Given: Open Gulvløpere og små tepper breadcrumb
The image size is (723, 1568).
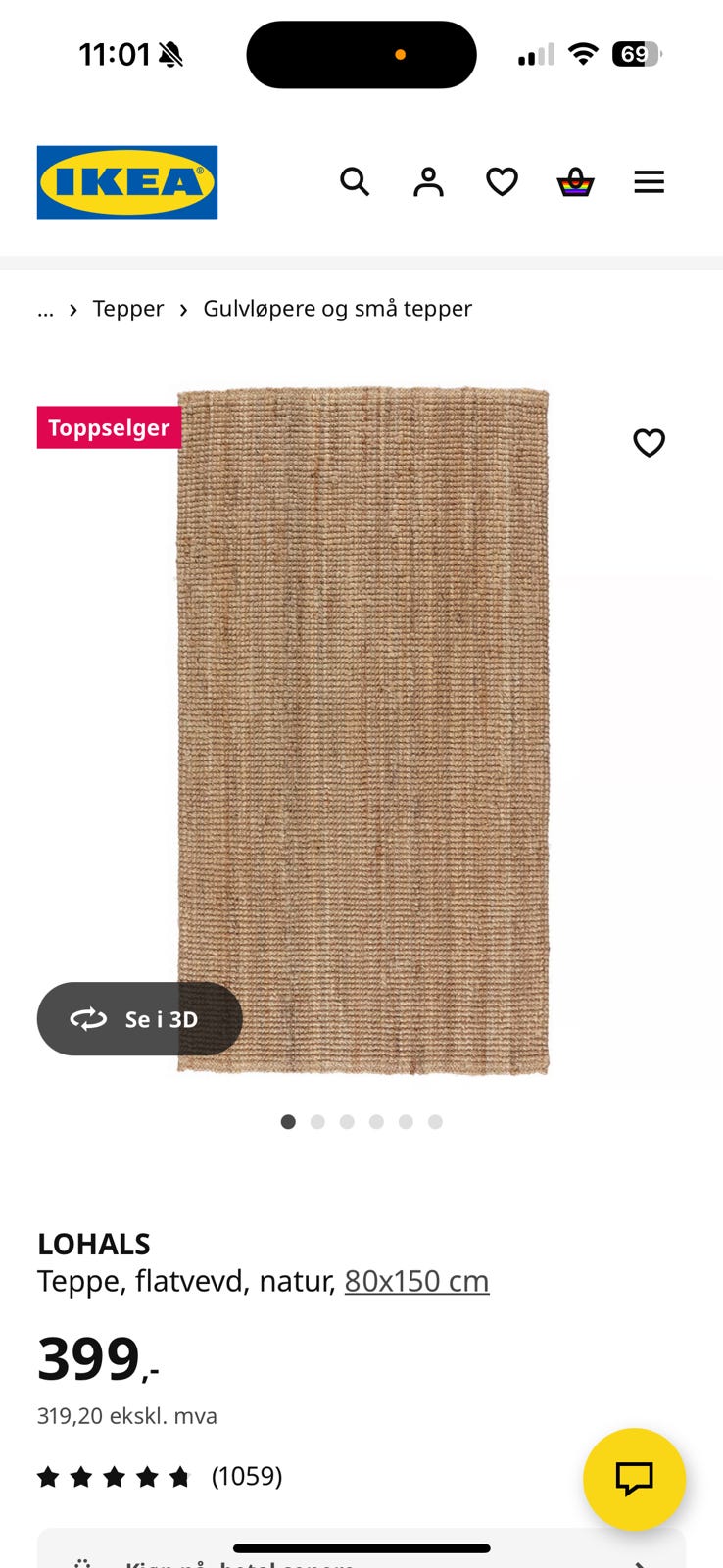Looking at the screenshot, I should click(337, 309).
